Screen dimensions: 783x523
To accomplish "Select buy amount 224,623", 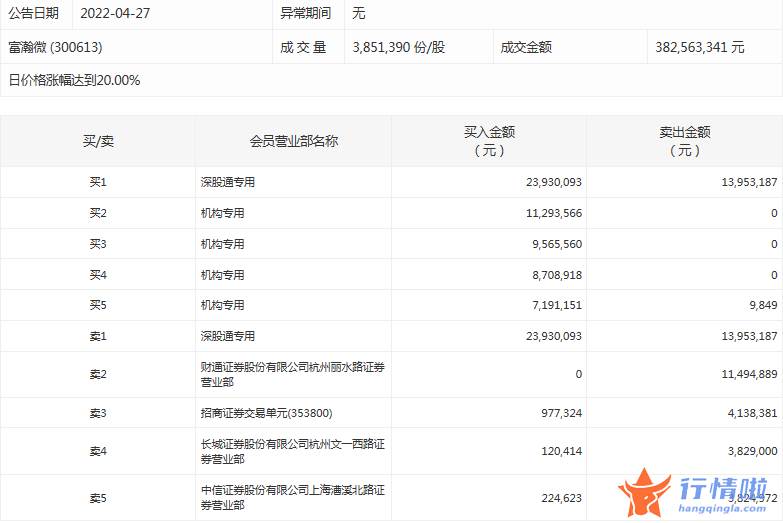I will 561,498.
